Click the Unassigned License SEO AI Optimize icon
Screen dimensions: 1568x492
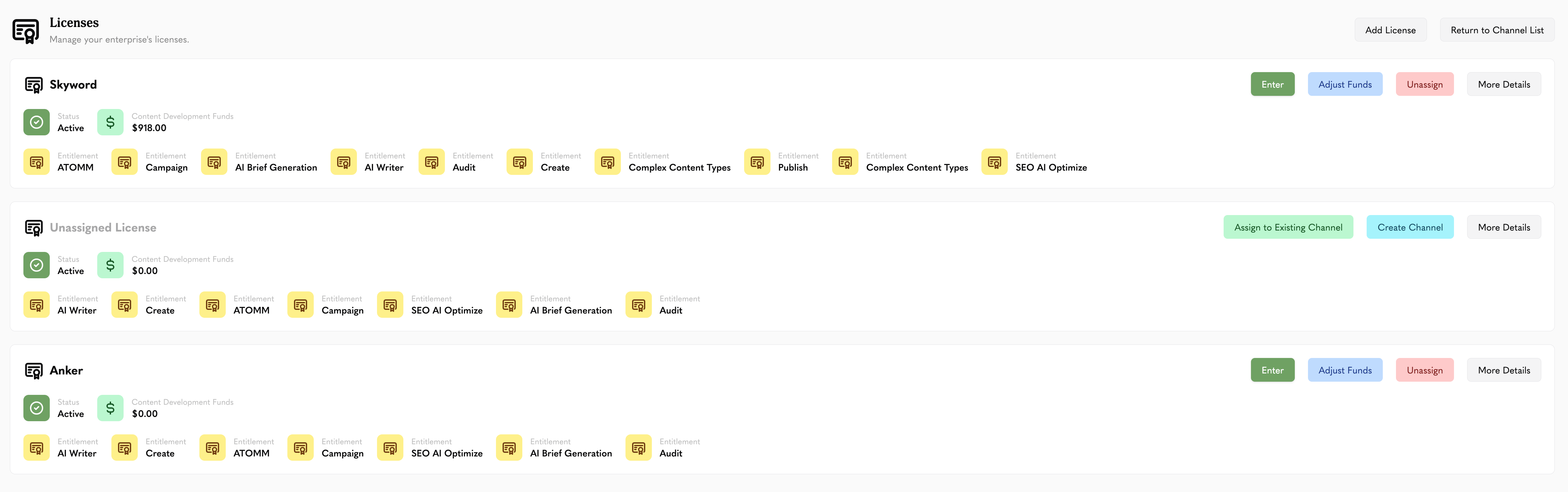pos(390,305)
